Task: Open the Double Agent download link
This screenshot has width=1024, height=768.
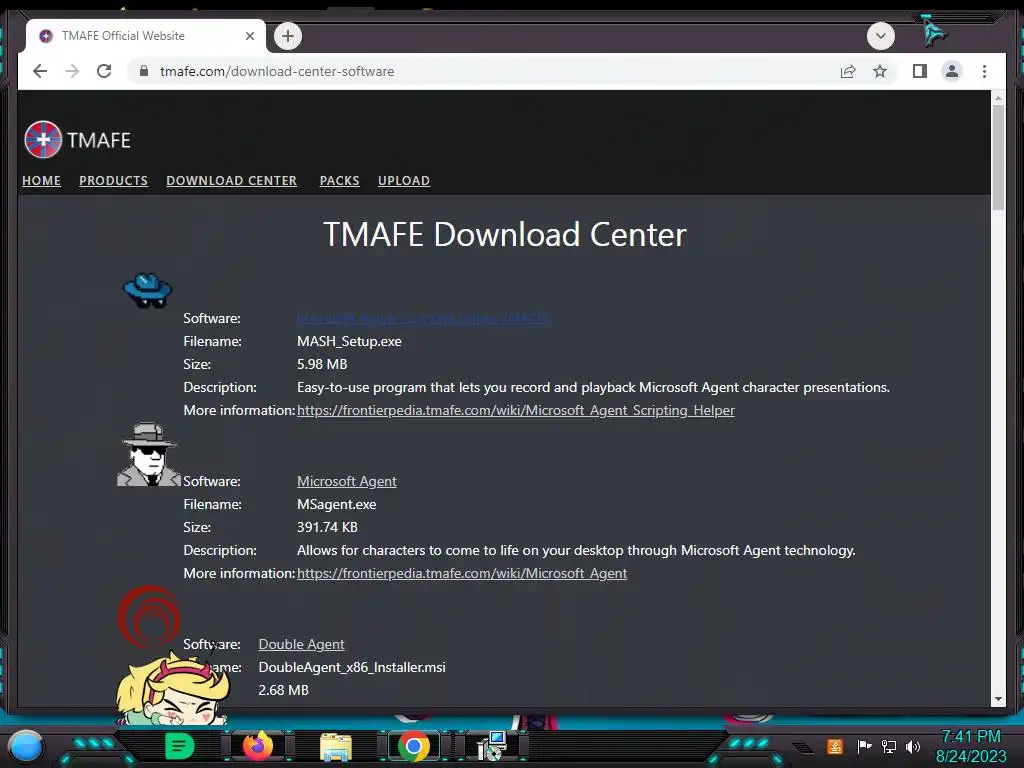Action: (301, 645)
